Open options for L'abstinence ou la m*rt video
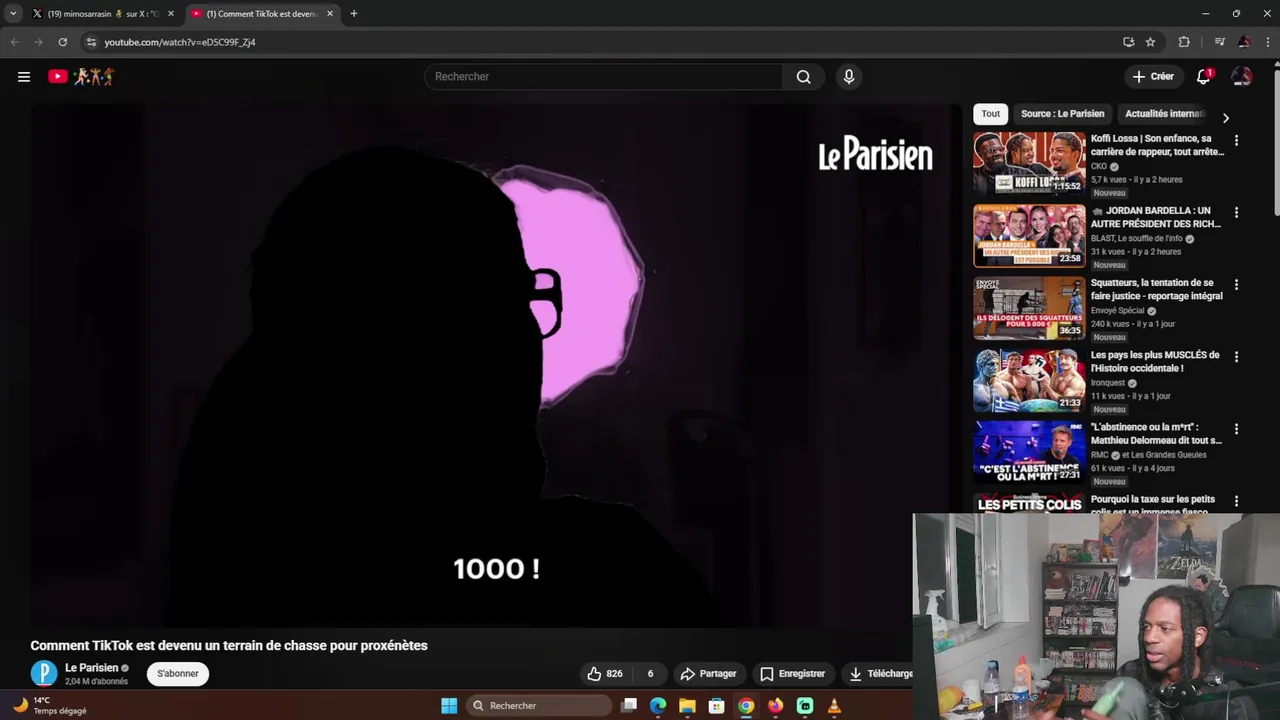Screen dimensions: 1280x720 click(1236, 429)
